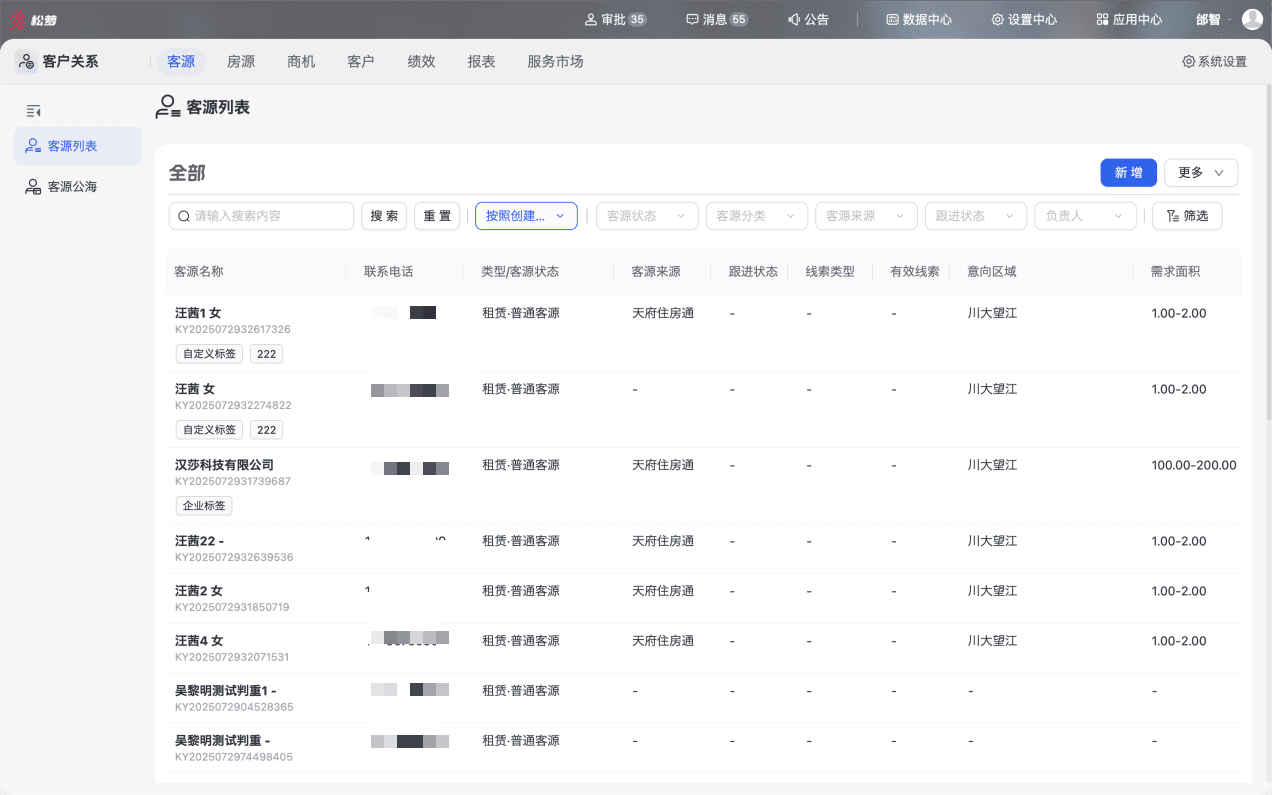Viewport: 1272px width, 795px height.
Task: Open 应用中心 application center
Action: tap(1129, 19)
